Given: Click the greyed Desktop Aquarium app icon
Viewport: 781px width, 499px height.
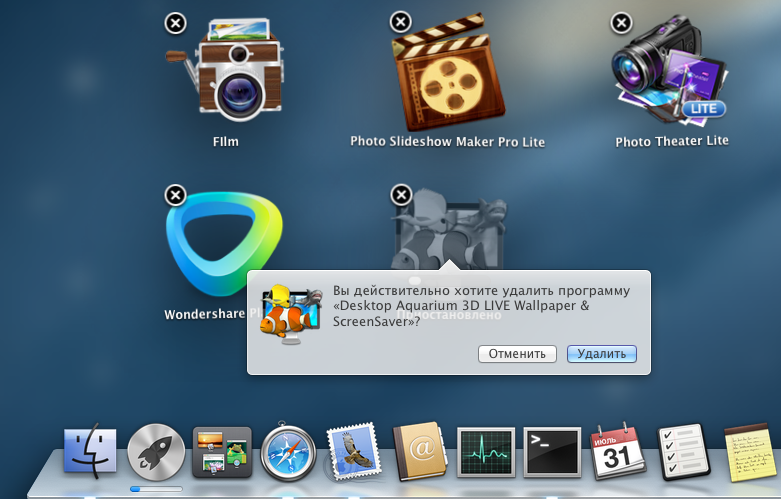Looking at the screenshot, I should (448, 230).
